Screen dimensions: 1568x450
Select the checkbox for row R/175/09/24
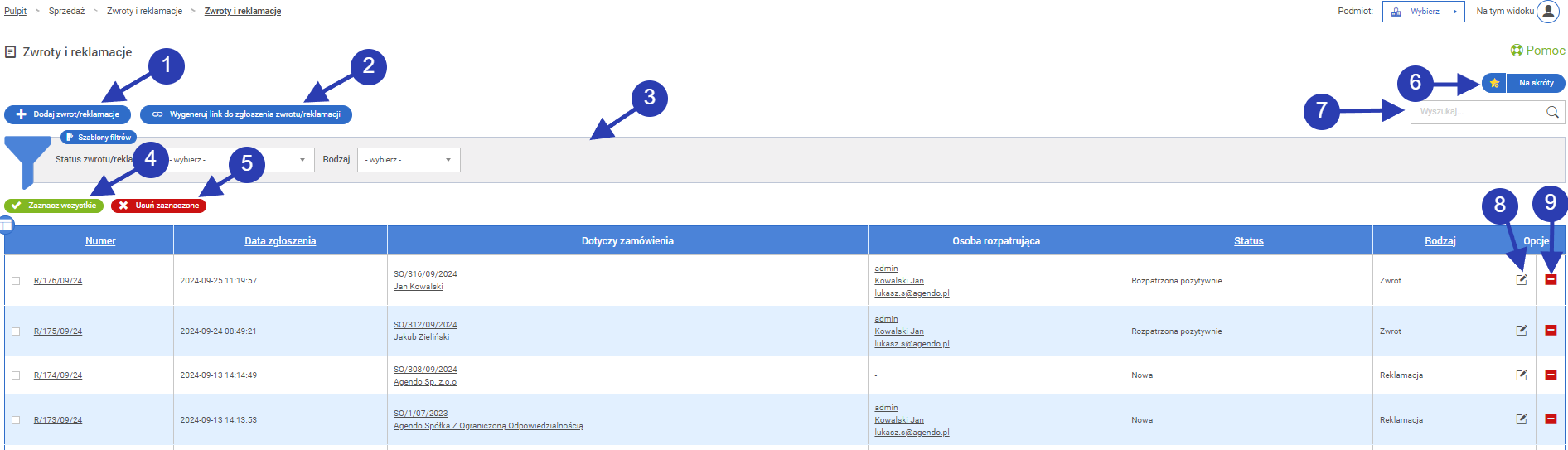(x=16, y=331)
